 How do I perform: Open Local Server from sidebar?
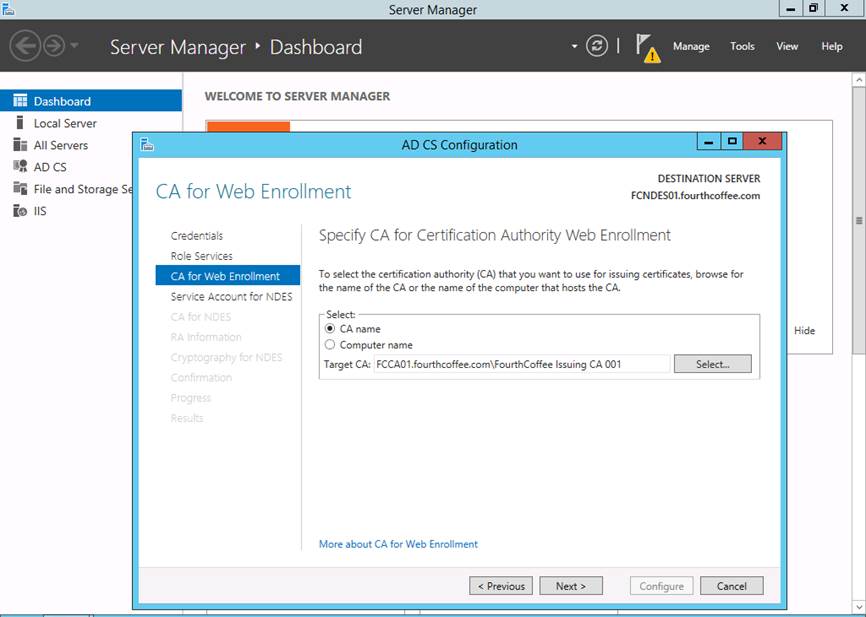click(x=65, y=123)
